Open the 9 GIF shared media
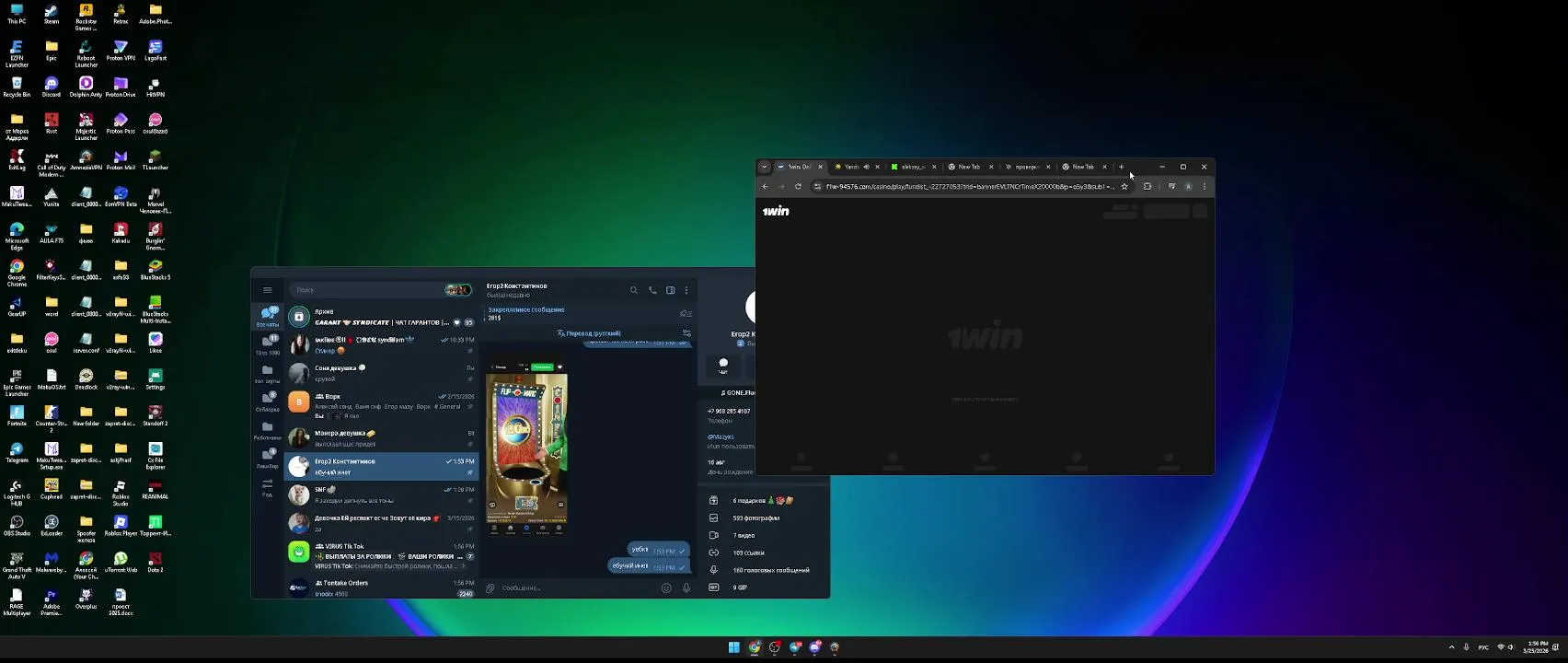This screenshot has width=1568, height=663. (x=764, y=587)
